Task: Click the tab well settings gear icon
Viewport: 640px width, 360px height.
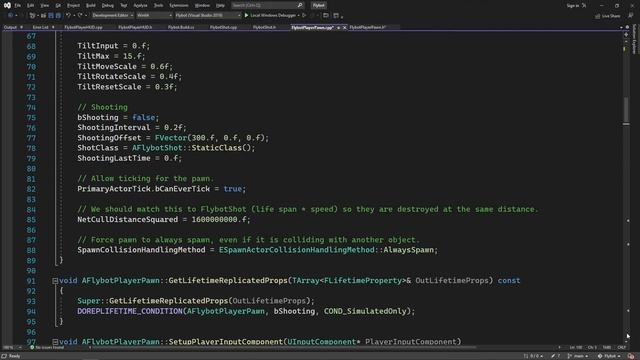Action: [x=627, y=27]
